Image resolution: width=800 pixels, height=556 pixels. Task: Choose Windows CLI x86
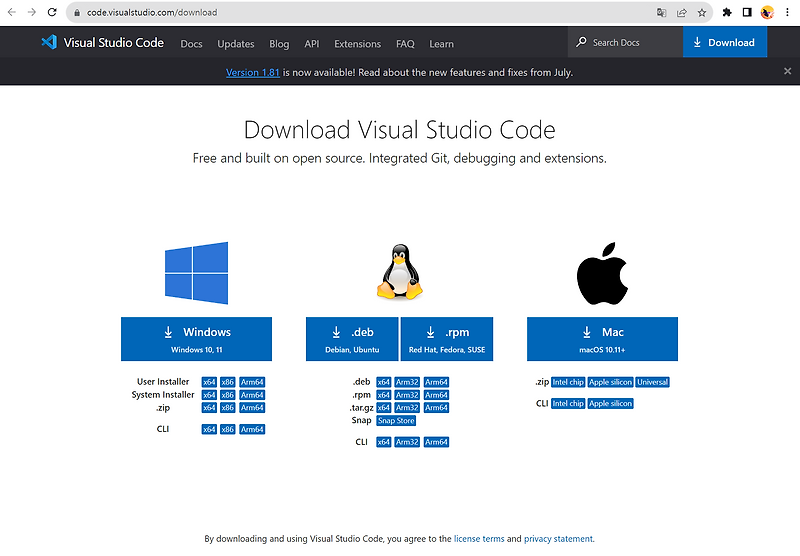pos(228,429)
